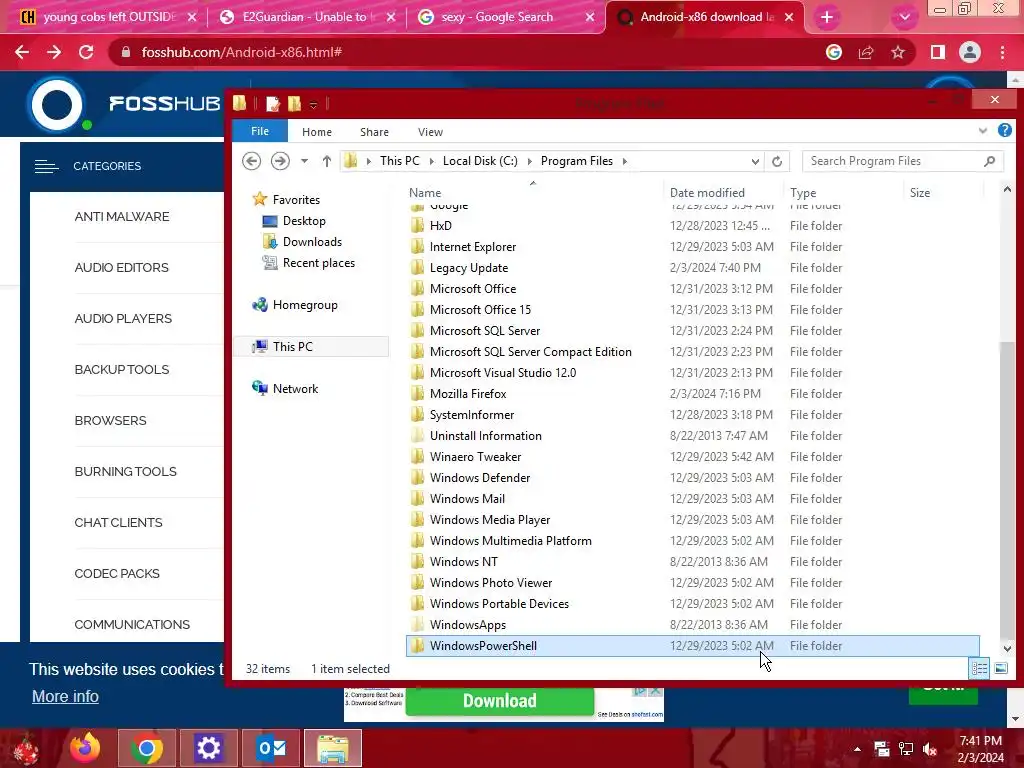The height and width of the screenshot is (768, 1024).
Task: Customize Quick Access Toolbar dropdown
Action: tap(313, 104)
